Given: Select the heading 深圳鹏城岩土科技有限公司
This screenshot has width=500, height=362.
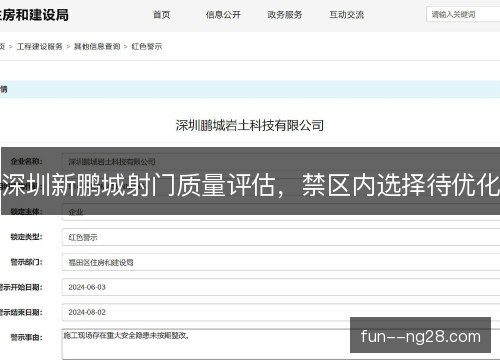Looking at the screenshot, I should coord(250,126).
